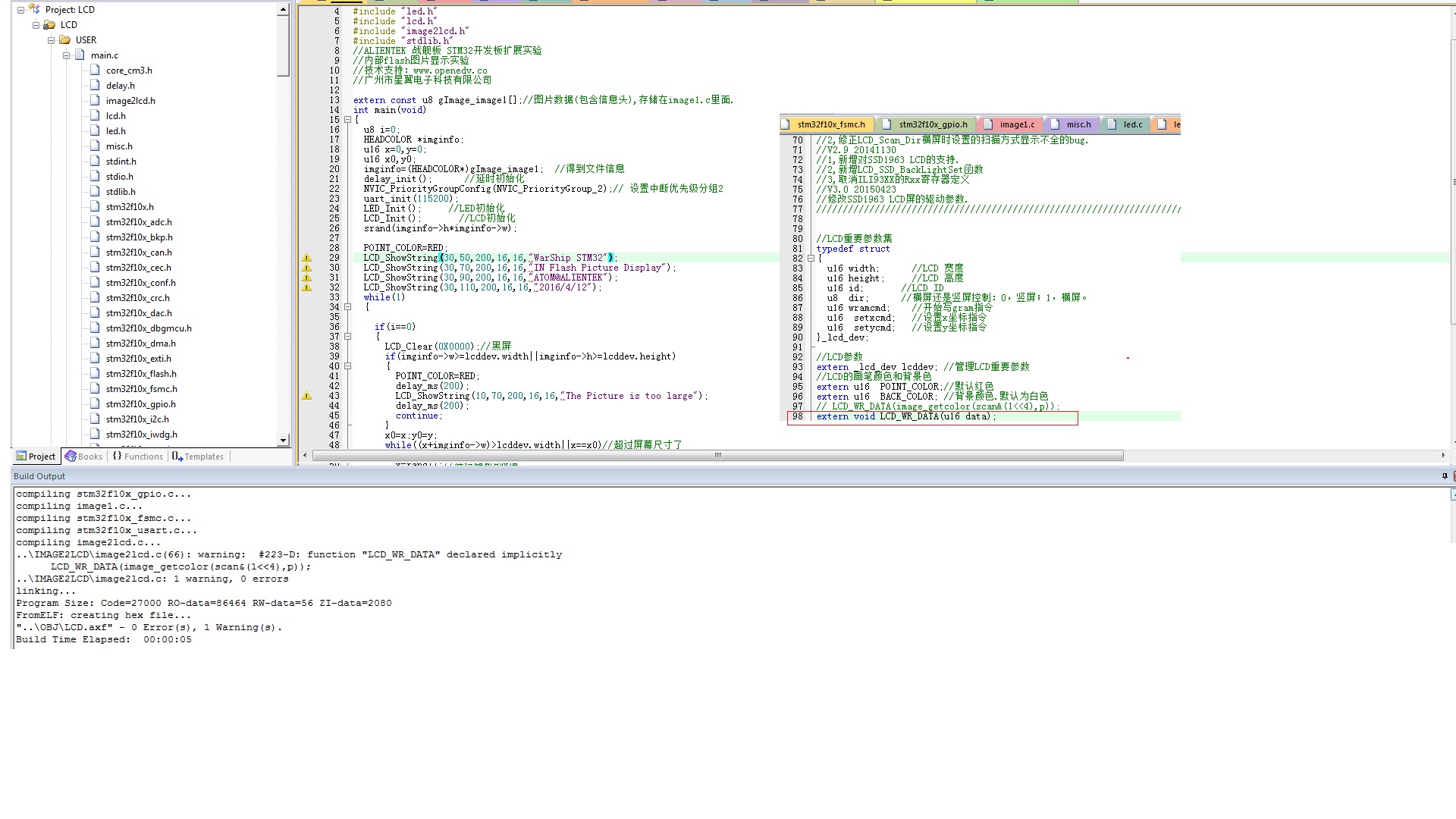Click the Project: LCD root icon
This screenshot has height=819, width=1456.
click(34, 9)
